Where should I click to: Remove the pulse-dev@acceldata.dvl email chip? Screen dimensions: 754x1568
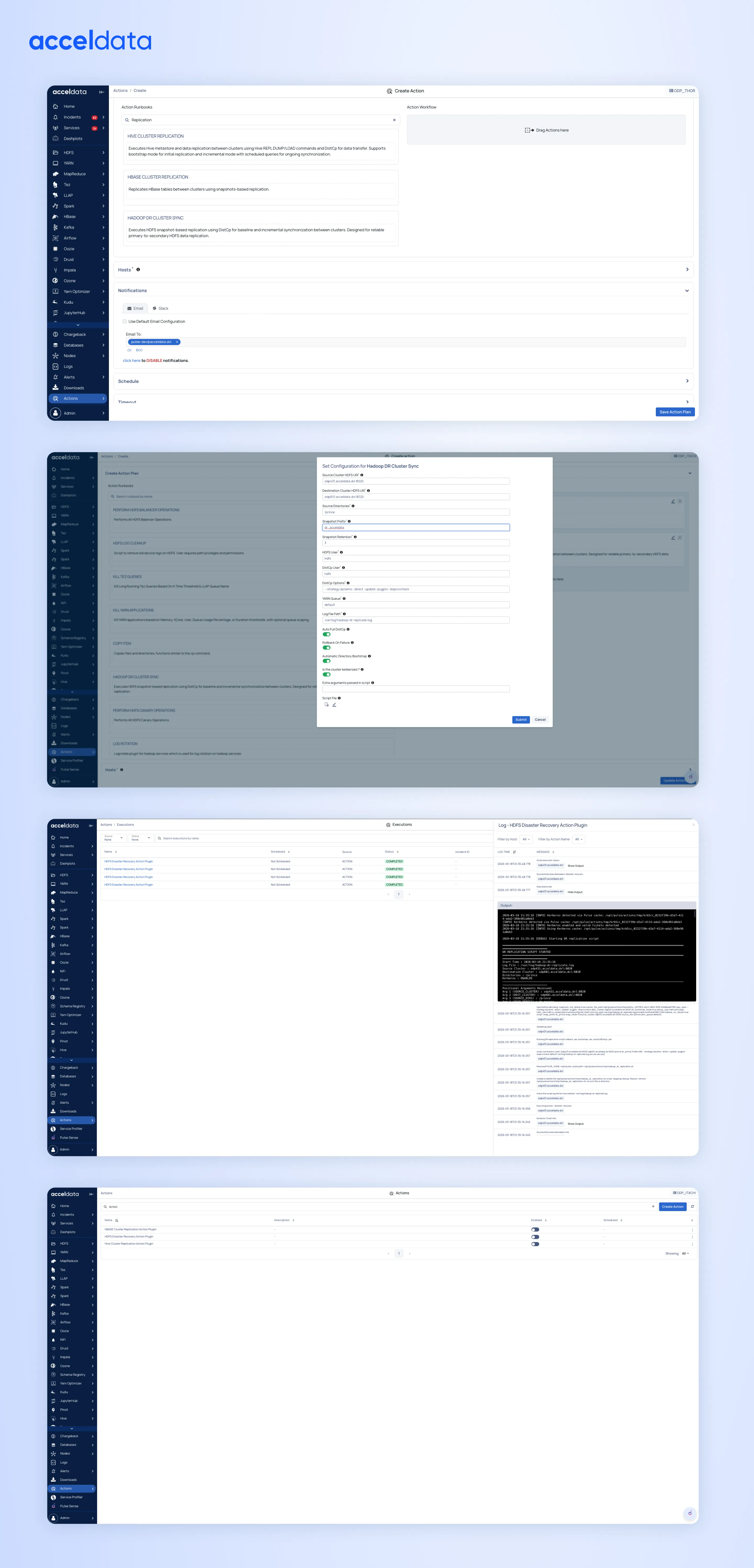coord(176,341)
